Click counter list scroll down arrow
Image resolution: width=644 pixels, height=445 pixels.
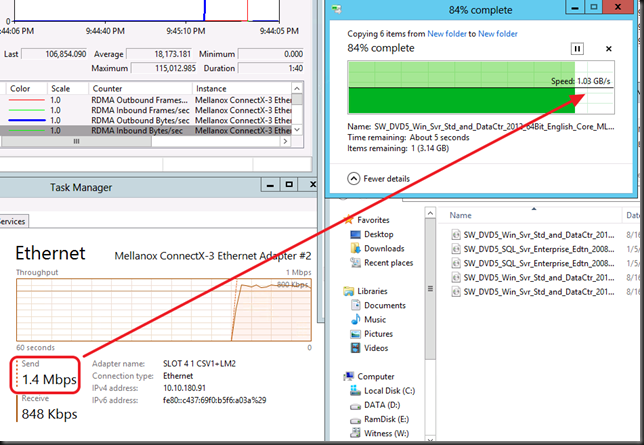[297, 130]
